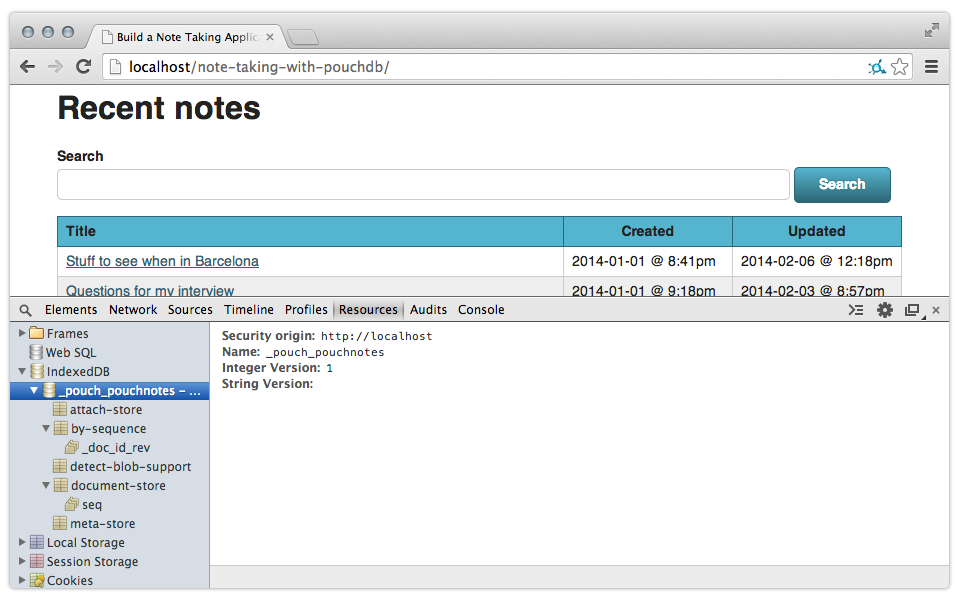Viewport: 960px width, 600px height.
Task: Click the extension icon beside the star
Action: click(x=877, y=67)
